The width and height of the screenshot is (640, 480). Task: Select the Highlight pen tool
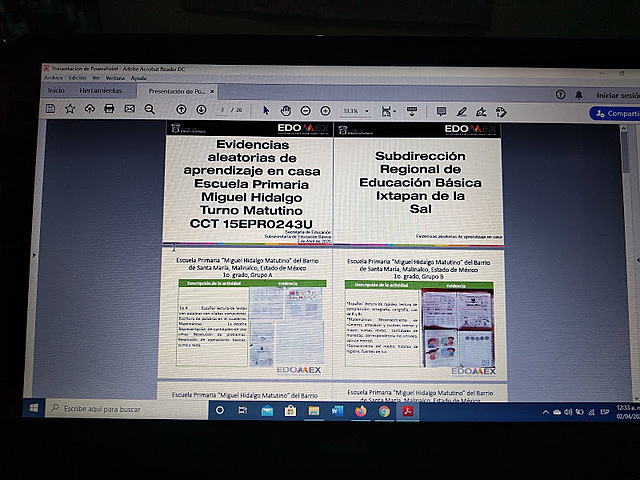pos(461,111)
